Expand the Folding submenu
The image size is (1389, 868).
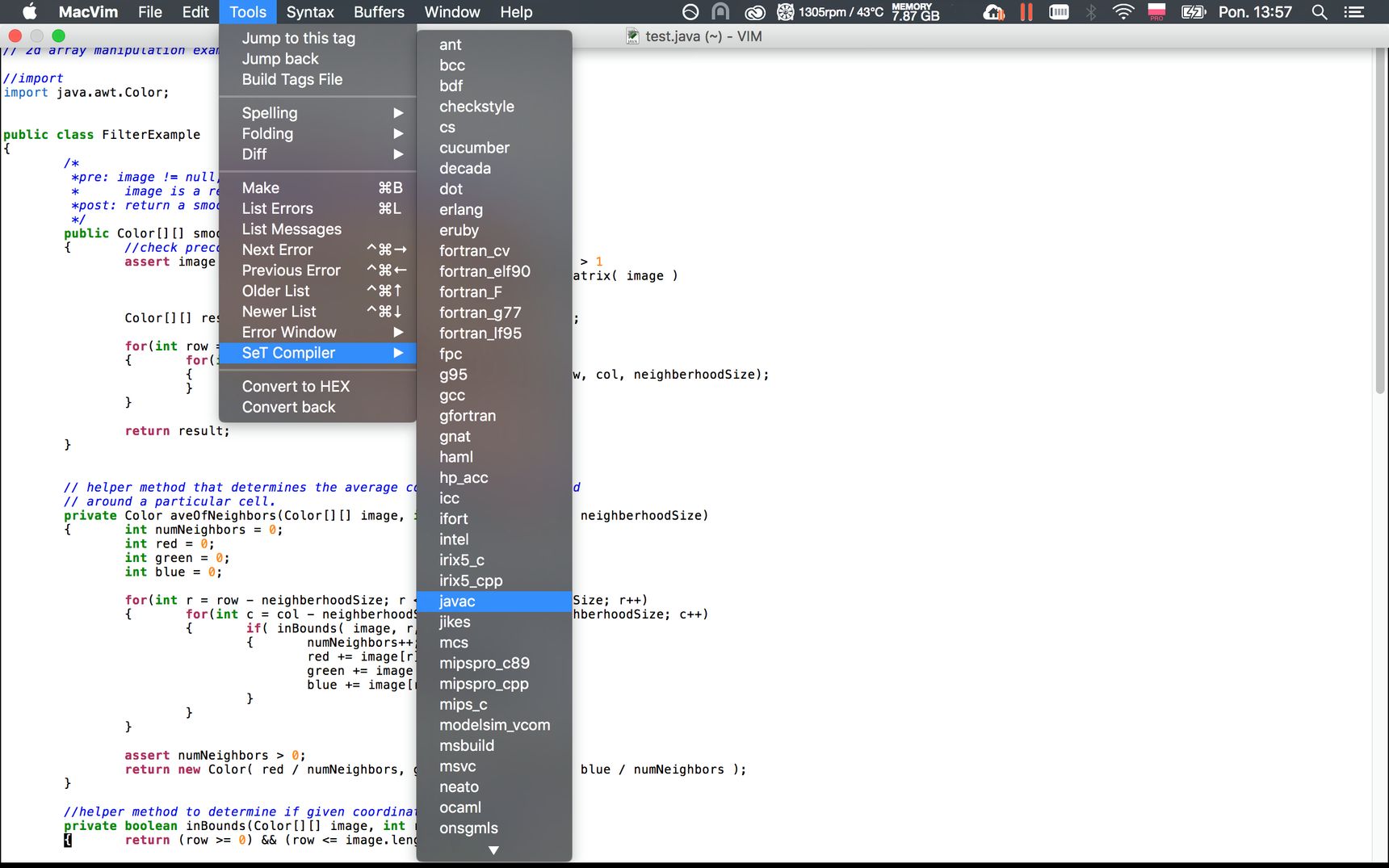point(317,134)
